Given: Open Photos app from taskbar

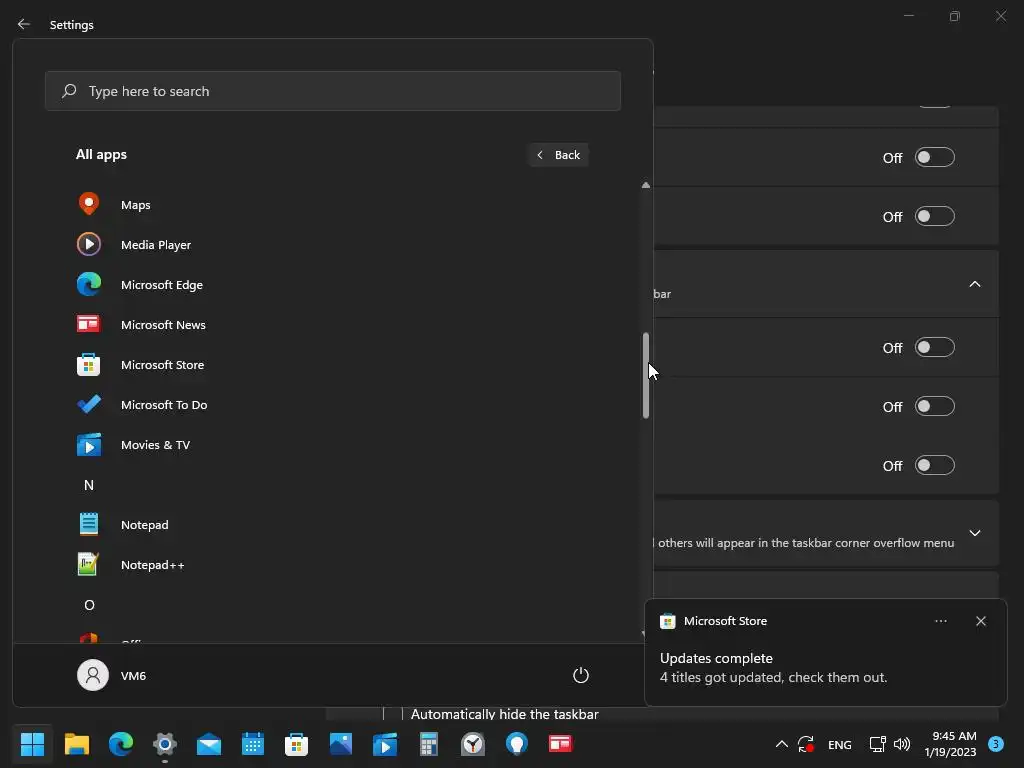Looking at the screenshot, I should (341, 744).
